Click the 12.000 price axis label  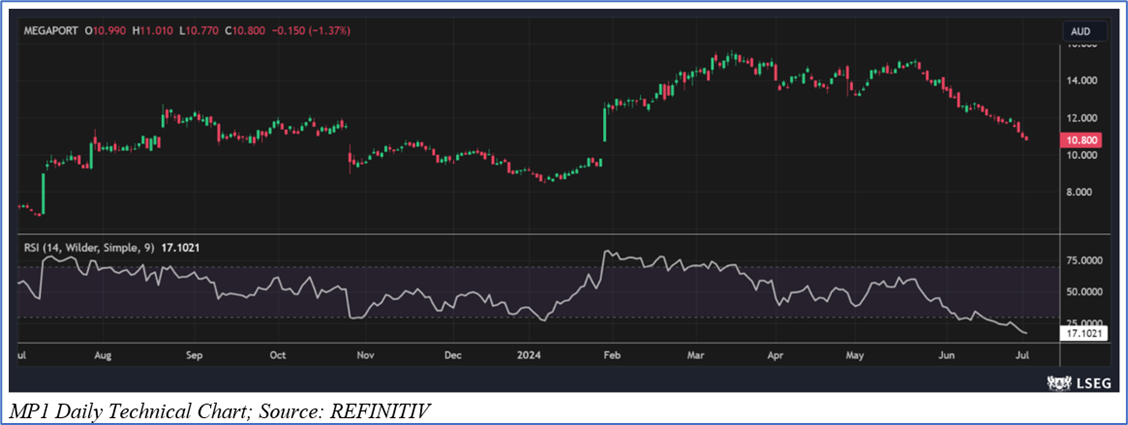(x=1081, y=118)
